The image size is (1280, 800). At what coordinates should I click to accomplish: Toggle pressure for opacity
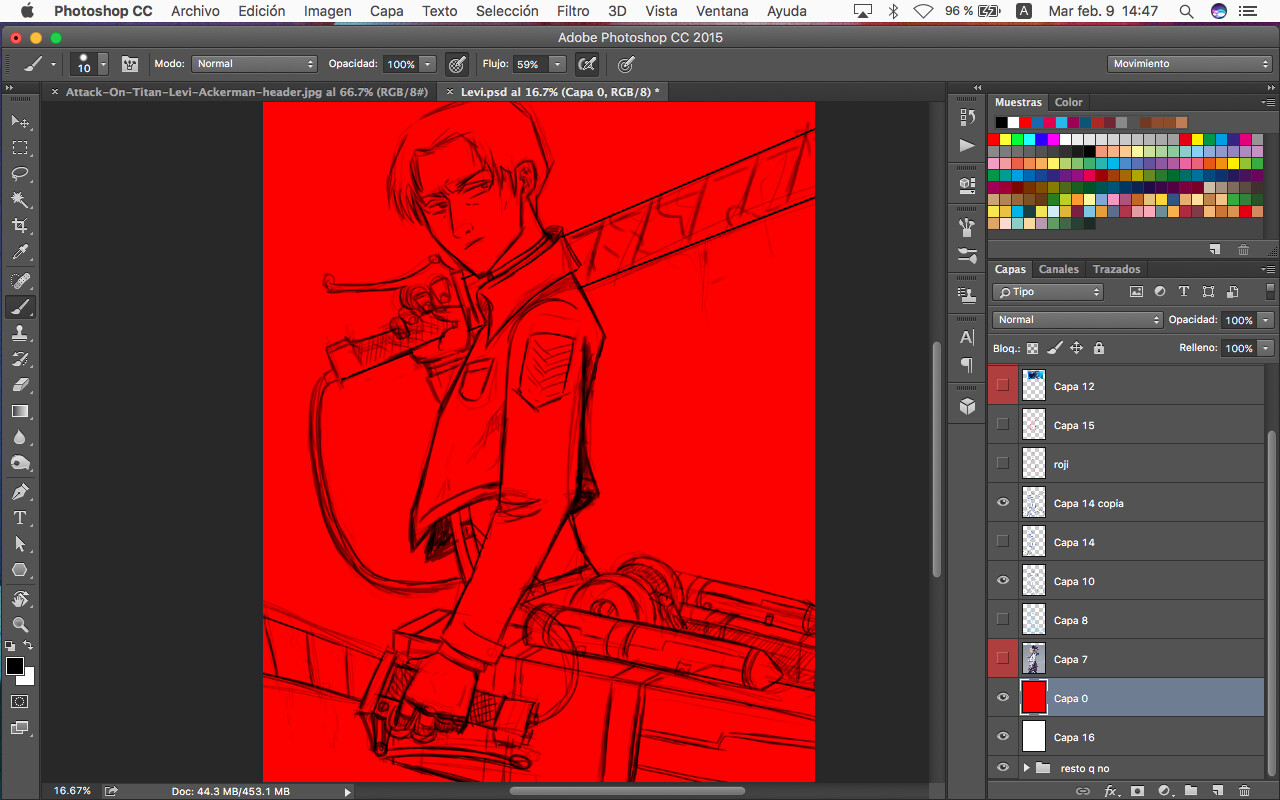[x=457, y=64]
